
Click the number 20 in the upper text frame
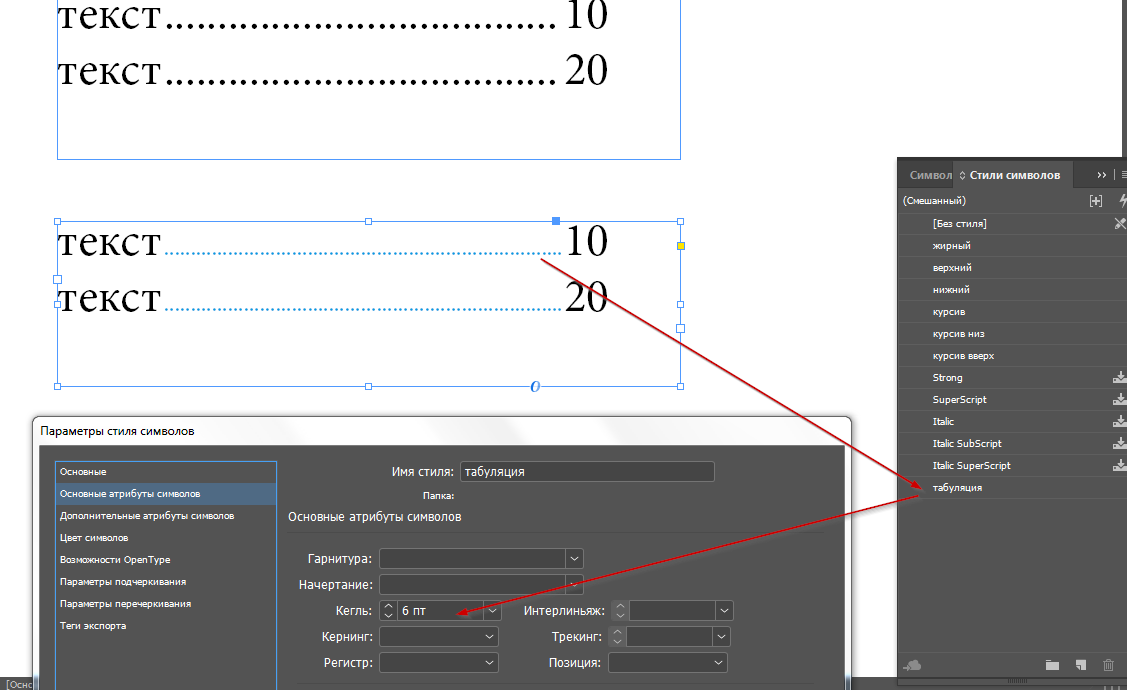(x=586, y=70)
